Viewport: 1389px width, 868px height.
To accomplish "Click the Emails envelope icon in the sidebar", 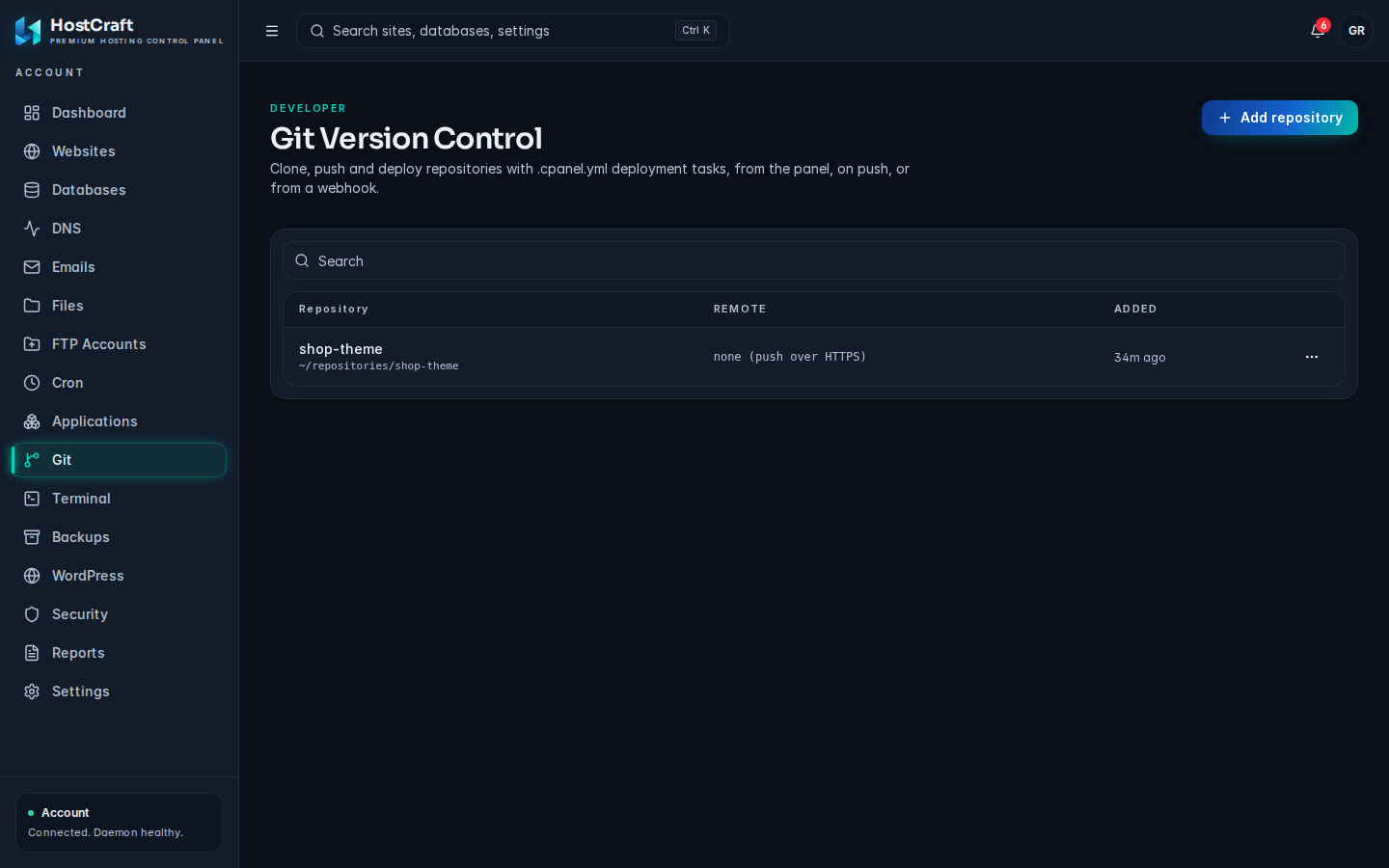I will coord(32,267).
